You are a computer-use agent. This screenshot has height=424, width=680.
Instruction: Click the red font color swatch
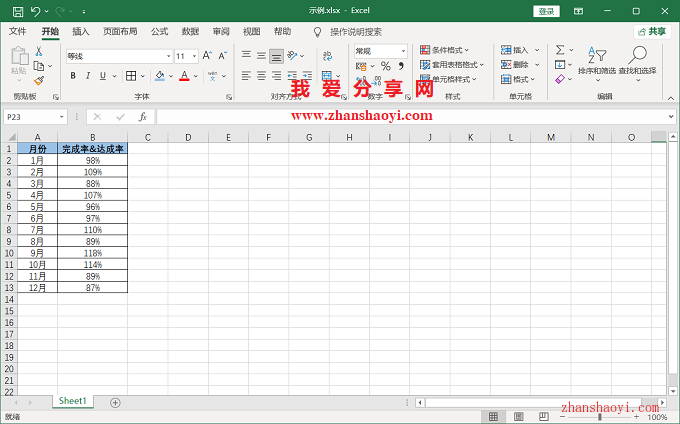tap(184, 76)
